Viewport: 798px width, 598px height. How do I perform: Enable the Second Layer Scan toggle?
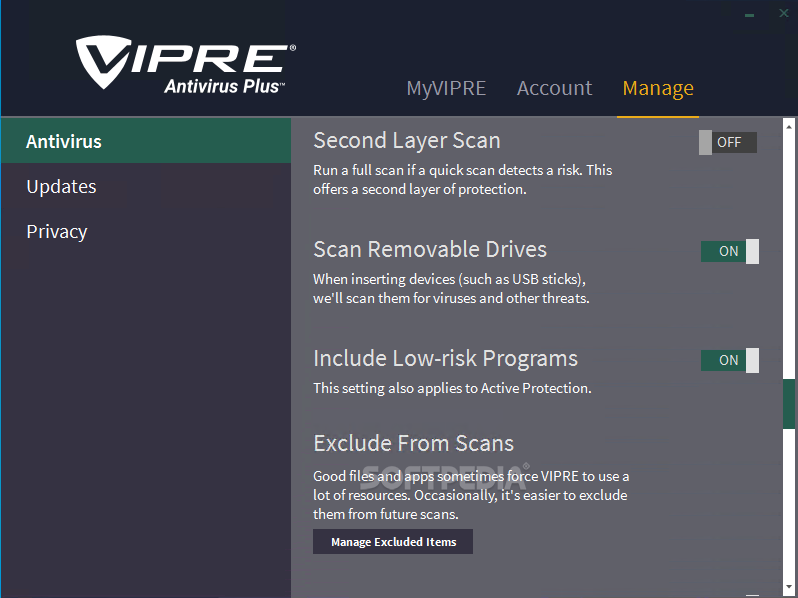(728, 143)
